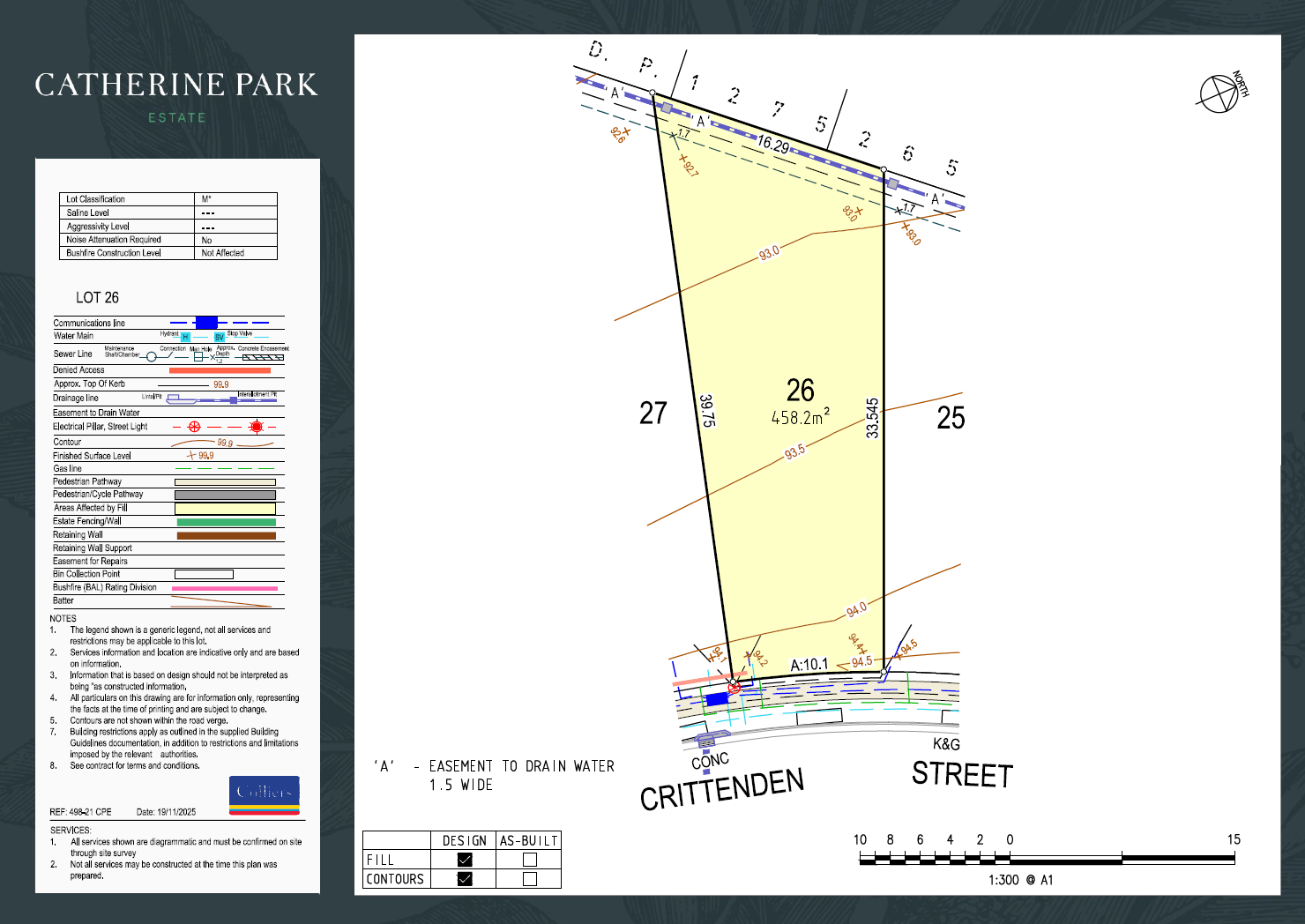Click the Hydrant 'H' legend symbol
This screenshot has height=924, width=1305.
tap(185, 338)
